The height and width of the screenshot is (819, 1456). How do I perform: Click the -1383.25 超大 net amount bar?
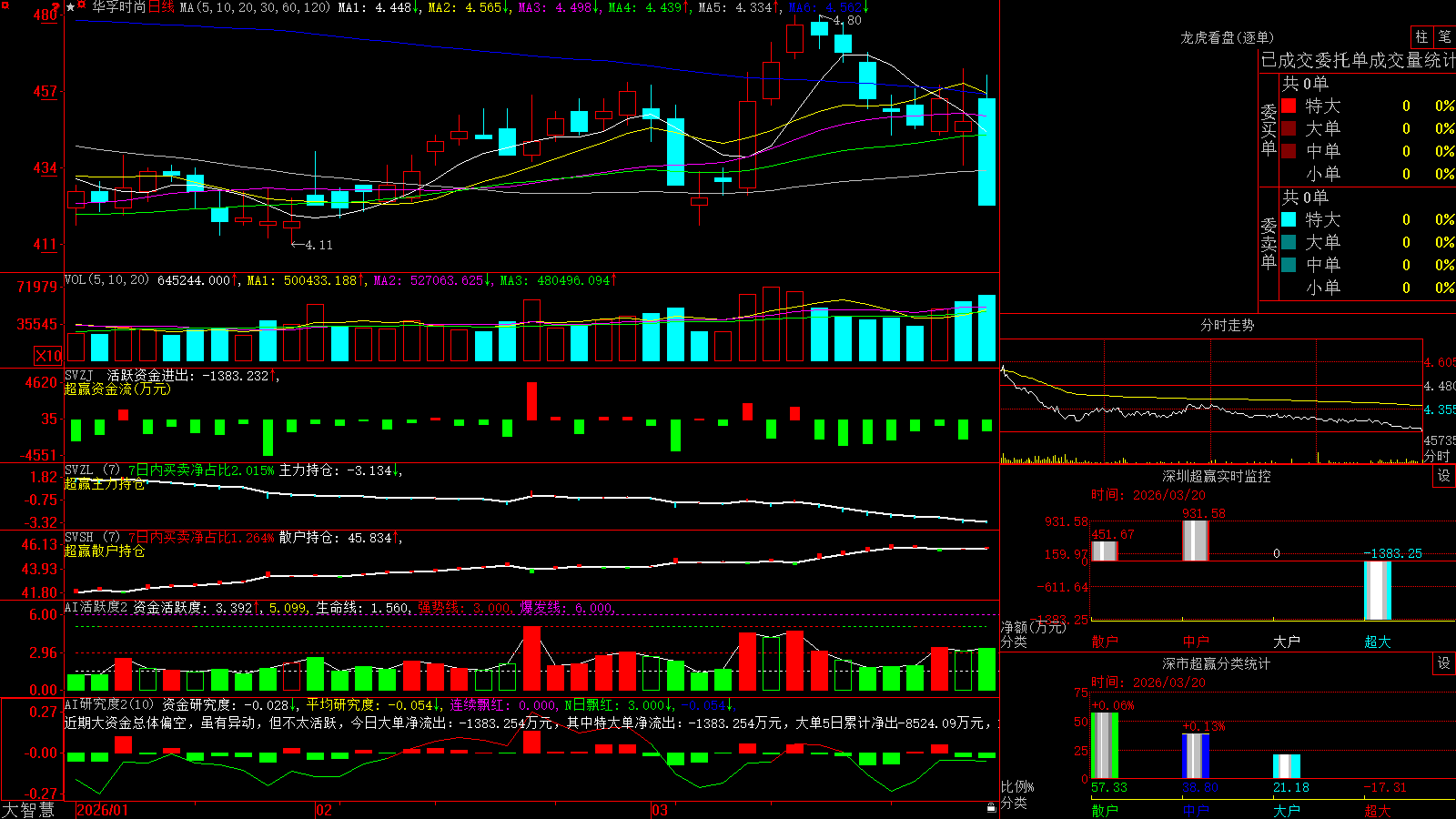click(x=1378, y=591)
